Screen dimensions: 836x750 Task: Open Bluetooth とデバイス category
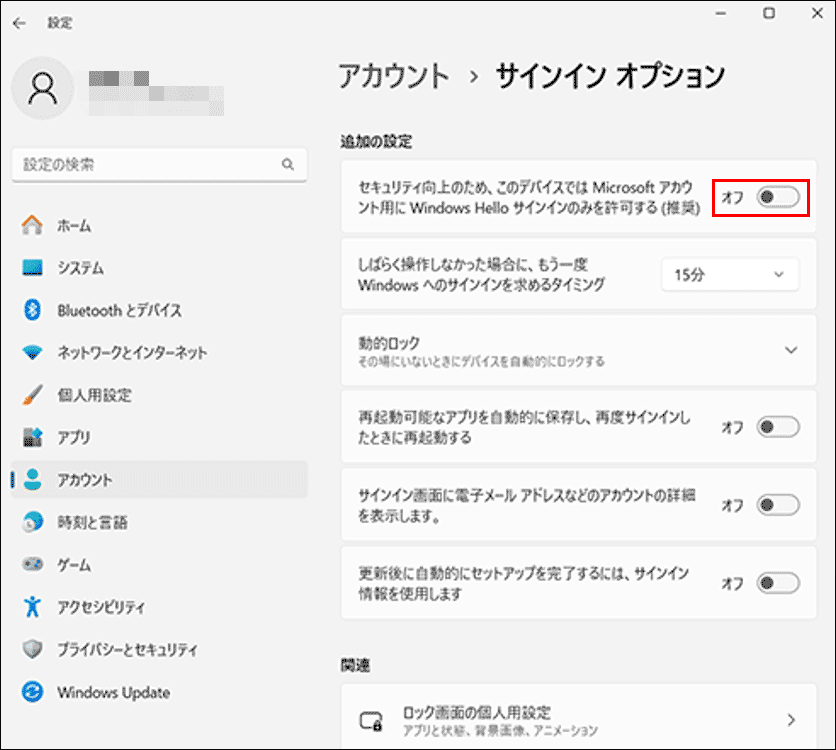point(159,310)
